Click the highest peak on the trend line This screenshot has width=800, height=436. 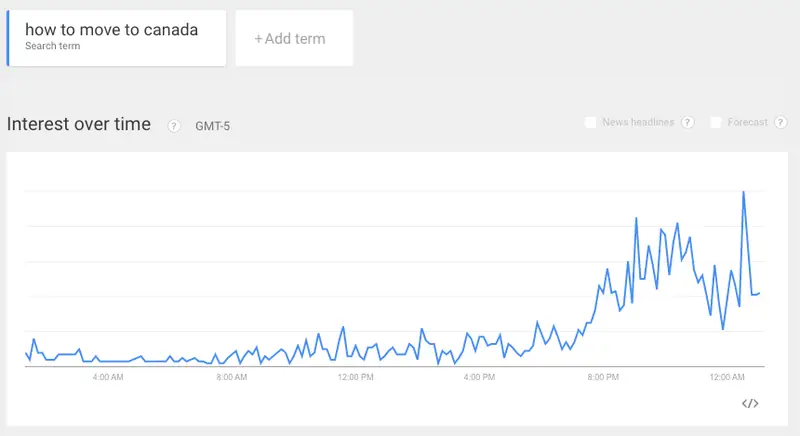click(x=743, y=192)
